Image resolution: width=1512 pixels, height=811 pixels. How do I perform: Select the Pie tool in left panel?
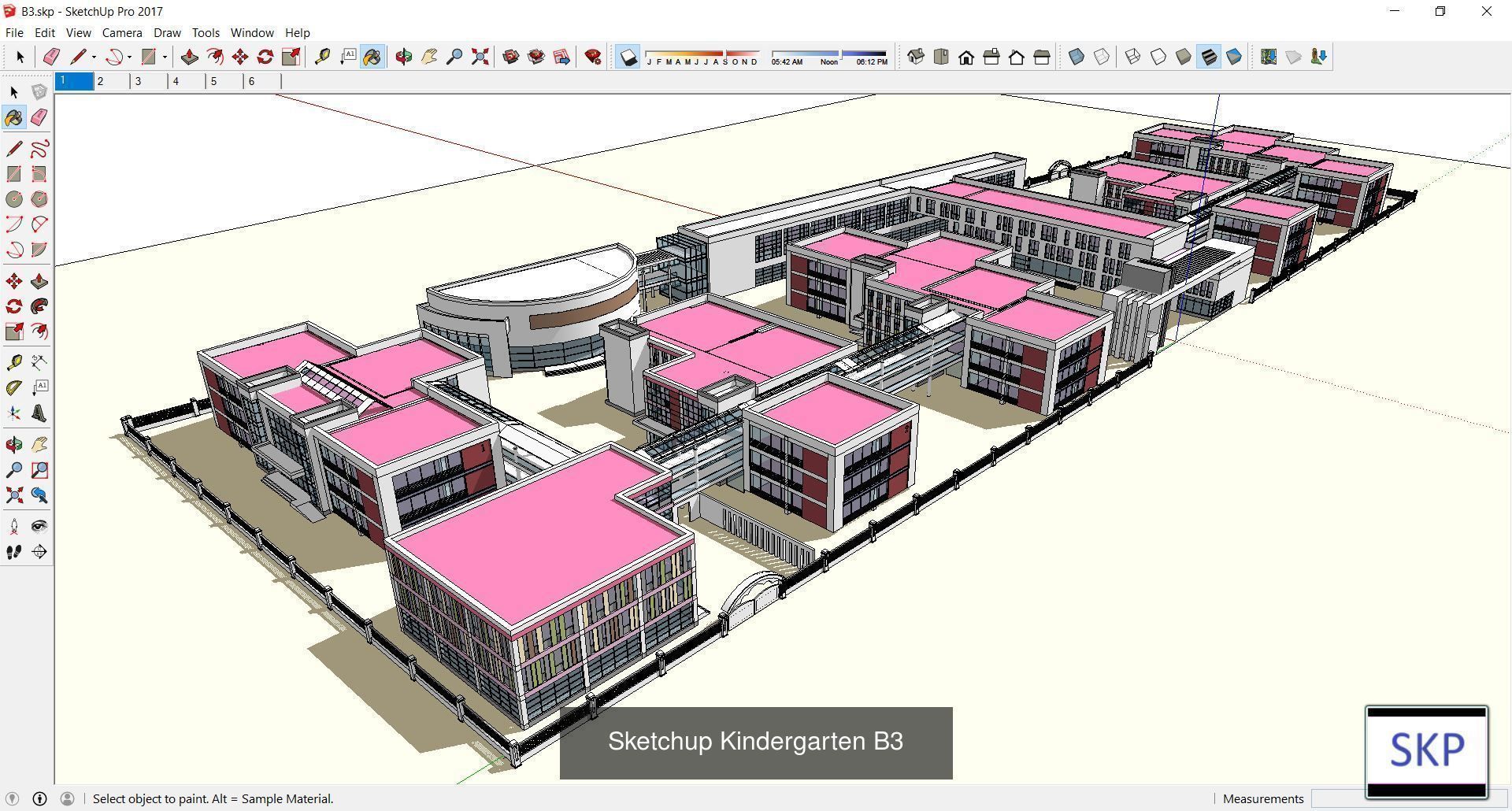[39, 250]
